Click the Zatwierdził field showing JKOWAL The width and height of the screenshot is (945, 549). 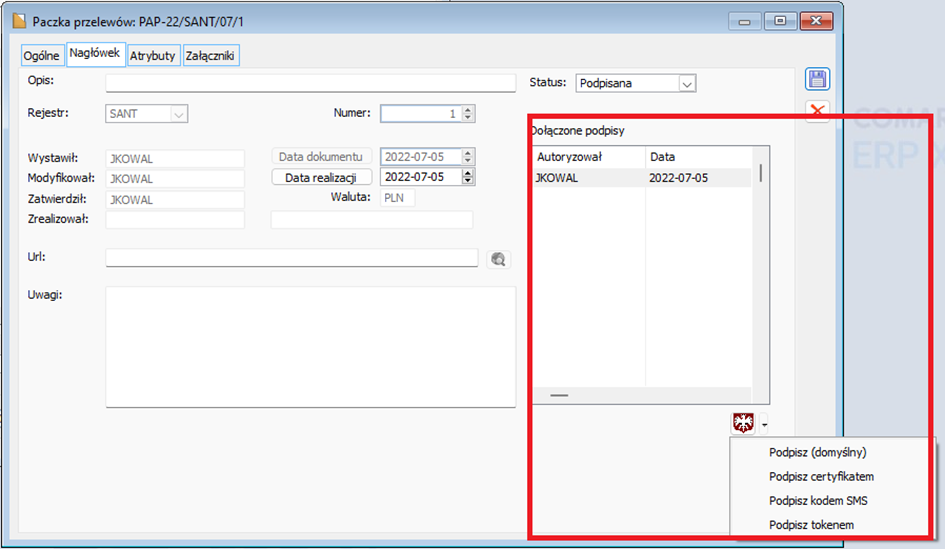175,199
